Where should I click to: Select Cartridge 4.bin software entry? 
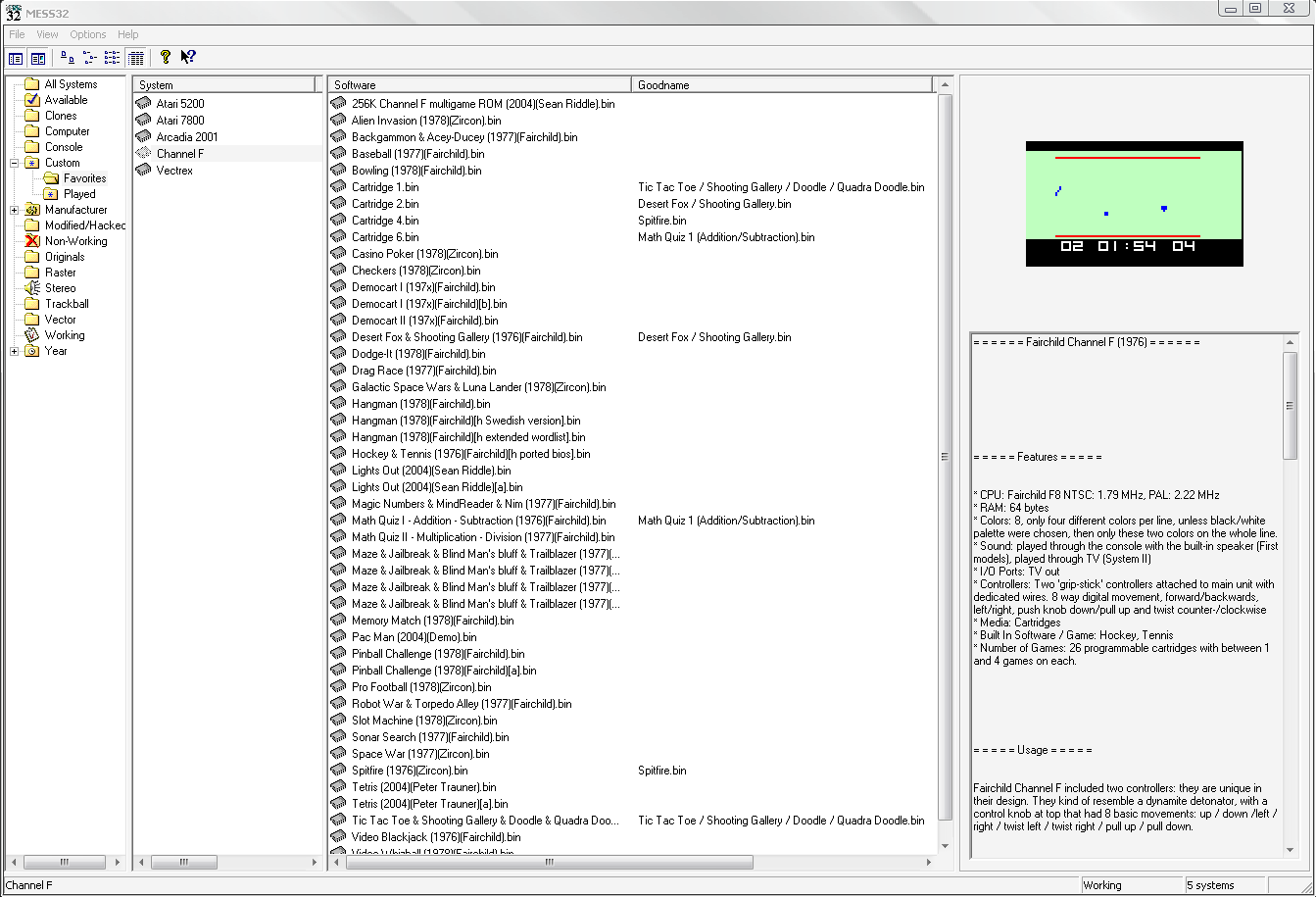click(x=385, y=220)
